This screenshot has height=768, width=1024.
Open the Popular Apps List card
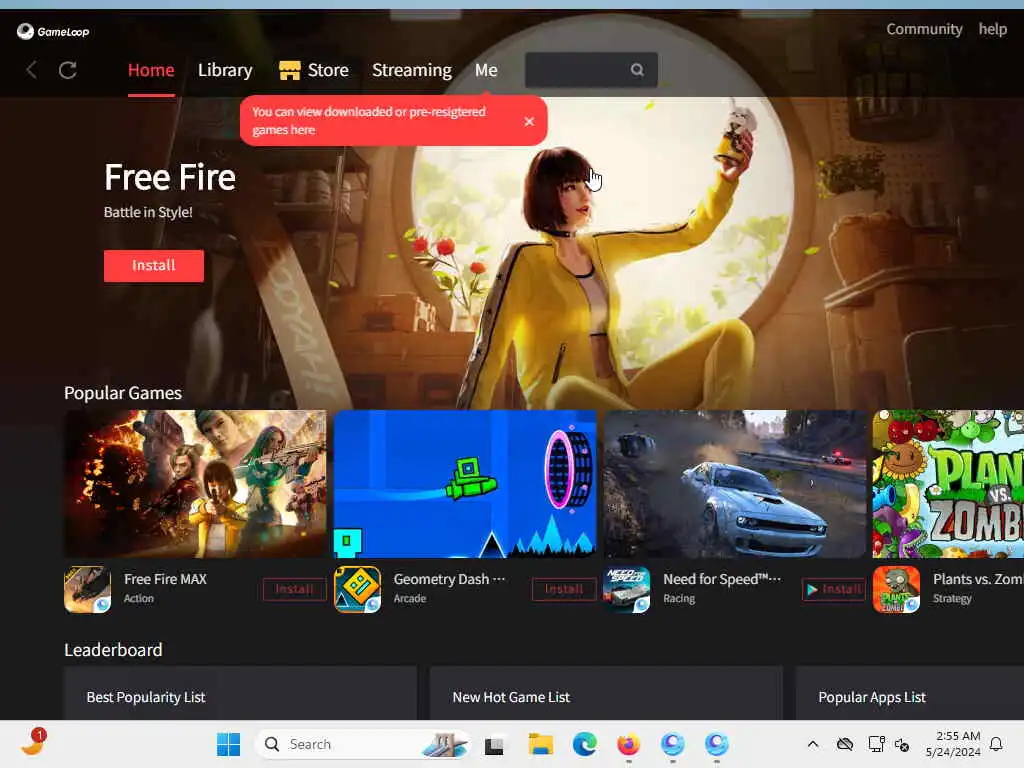910,694
